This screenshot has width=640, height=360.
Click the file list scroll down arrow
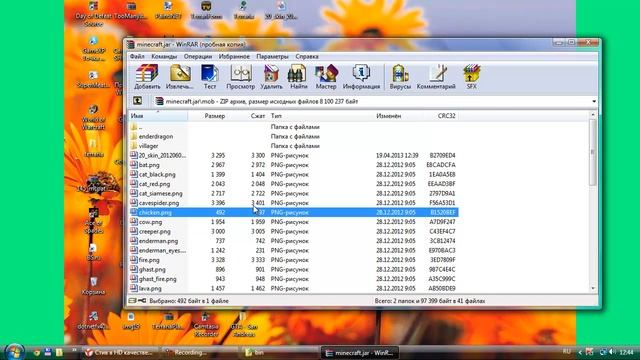(x=593, y=289)
